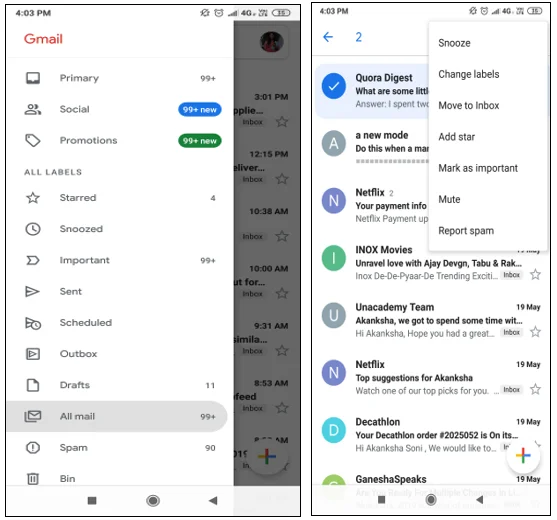Select the Netflix payment email avatar
557x520 pixels.
coord(334,201)
